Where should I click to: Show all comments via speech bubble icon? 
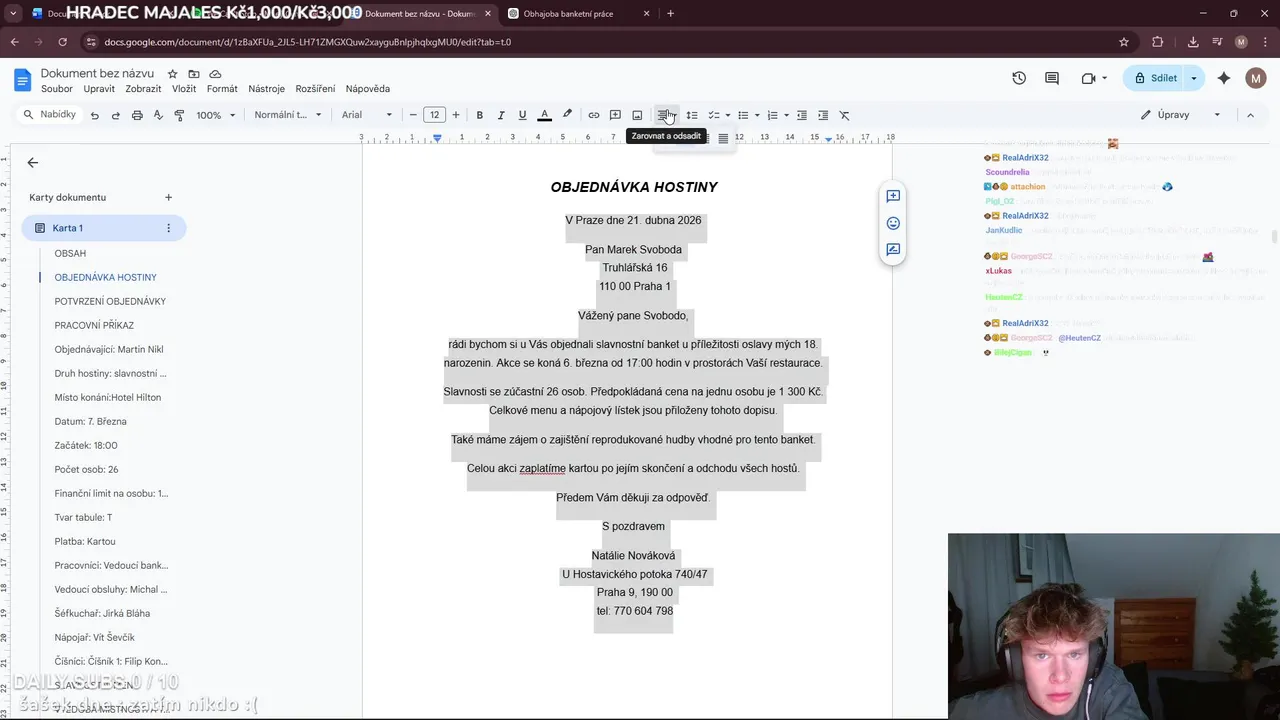(1052, 78)
